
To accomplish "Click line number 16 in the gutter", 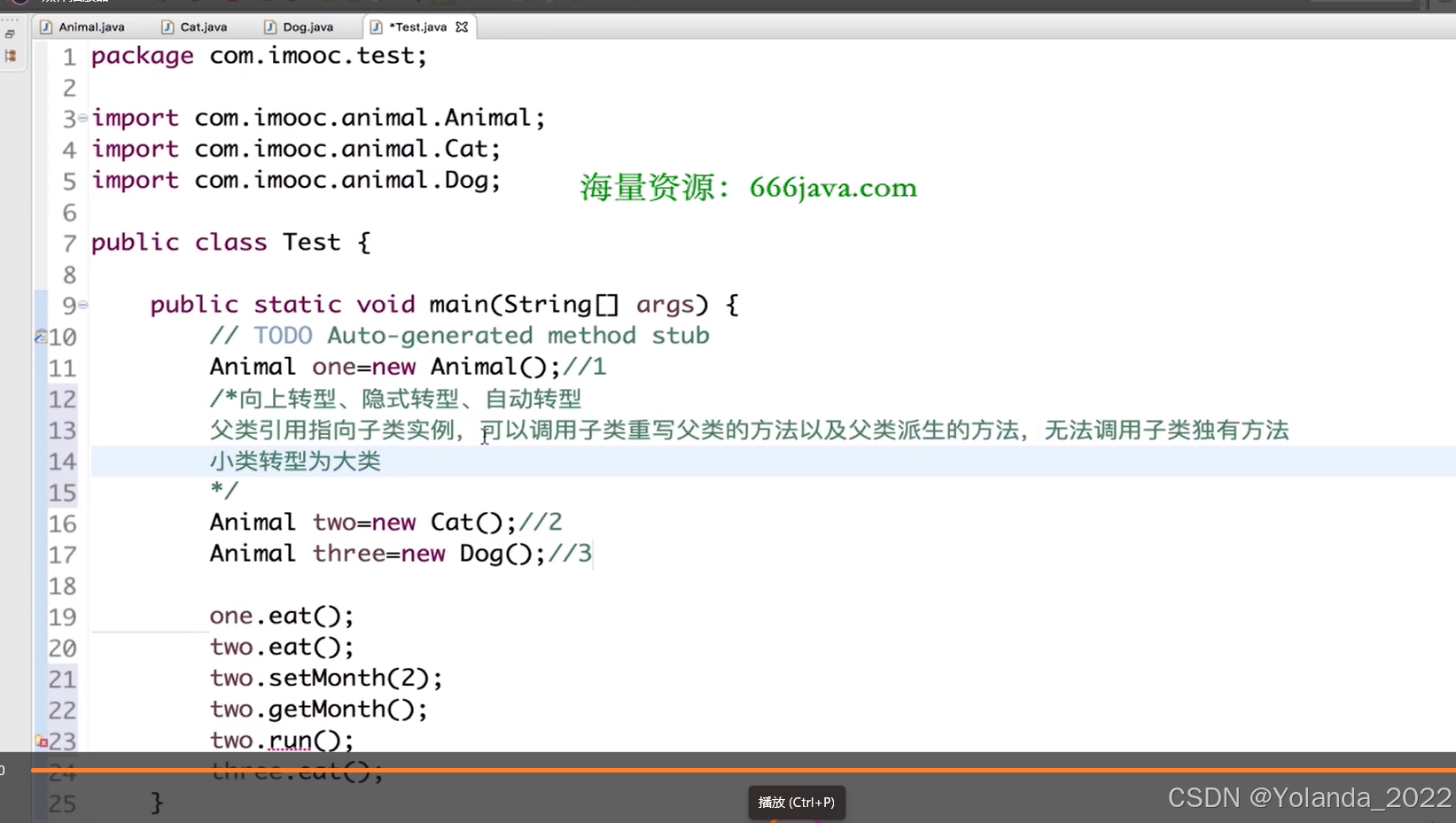I will point(62,524).
